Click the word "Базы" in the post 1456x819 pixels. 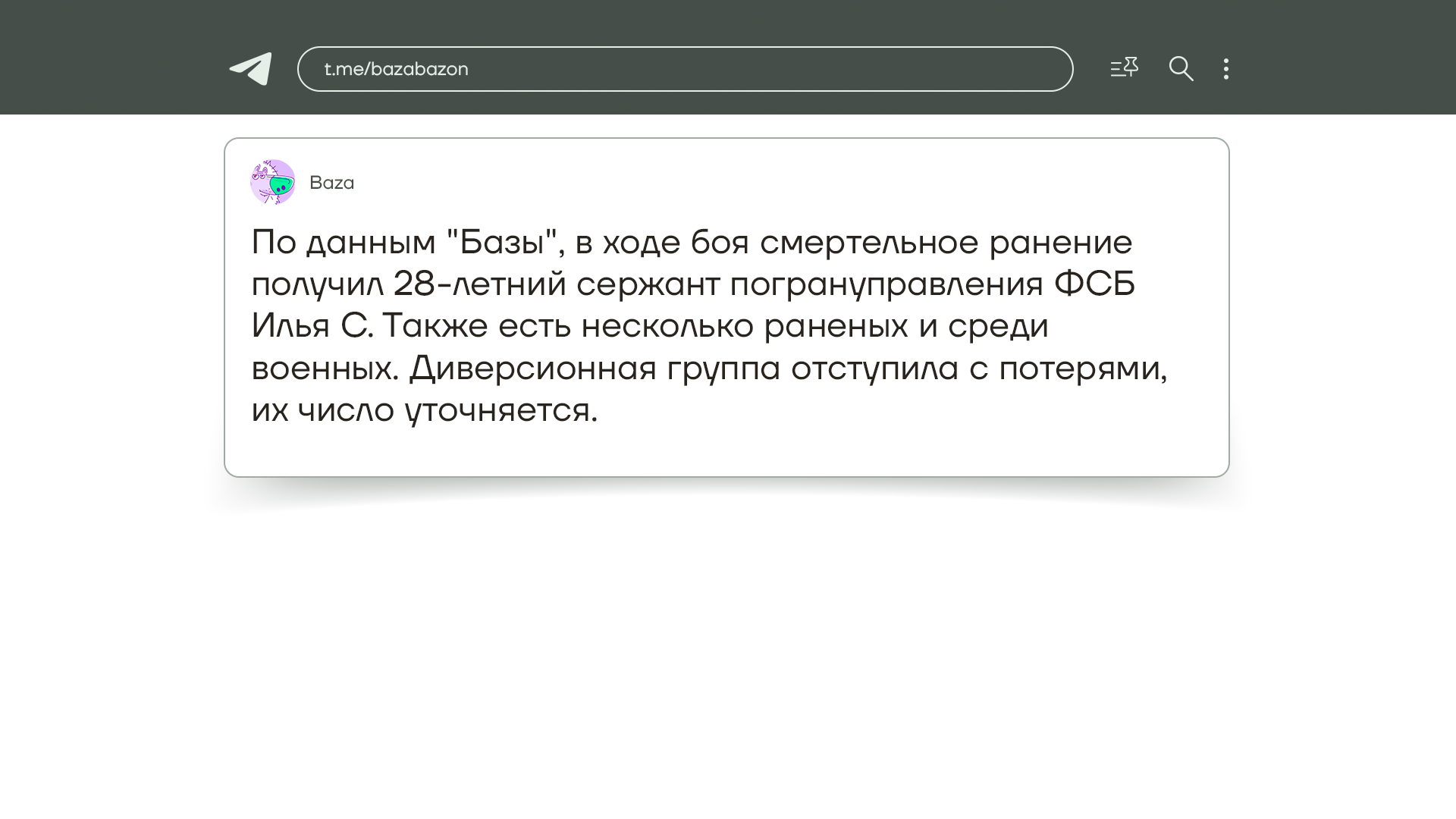pyautogui.click(x=502, y=243)
